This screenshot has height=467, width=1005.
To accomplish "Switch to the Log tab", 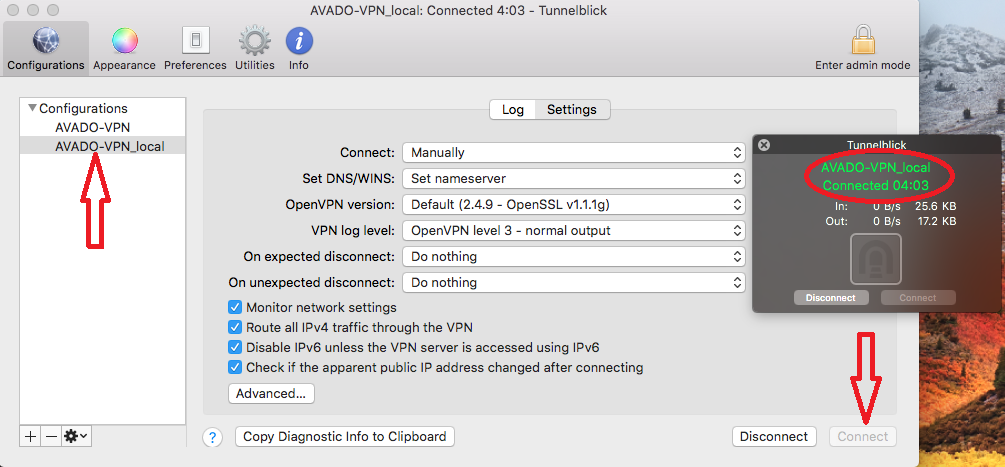I will point(512,110).
